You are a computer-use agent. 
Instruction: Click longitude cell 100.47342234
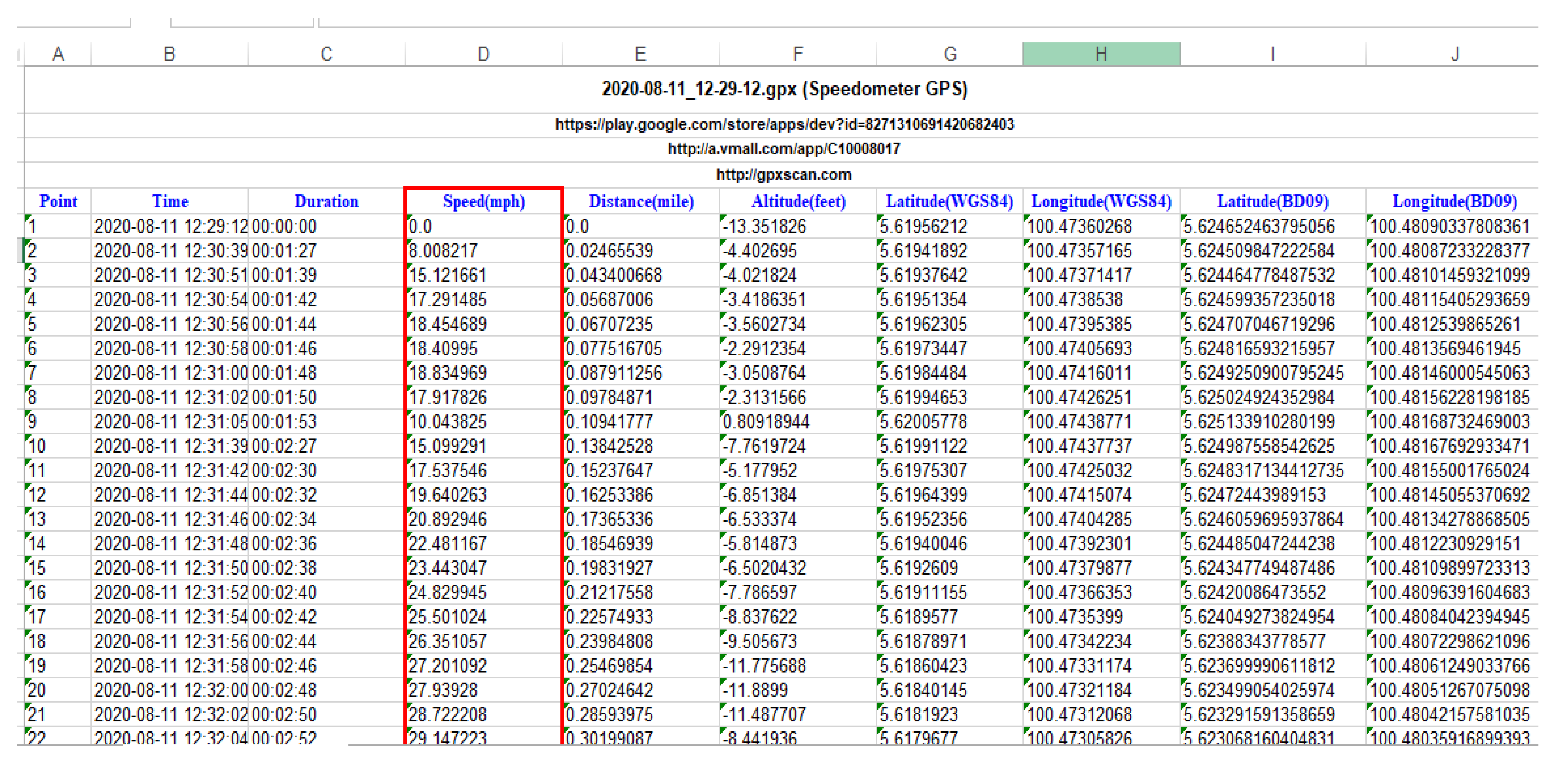1079,642
